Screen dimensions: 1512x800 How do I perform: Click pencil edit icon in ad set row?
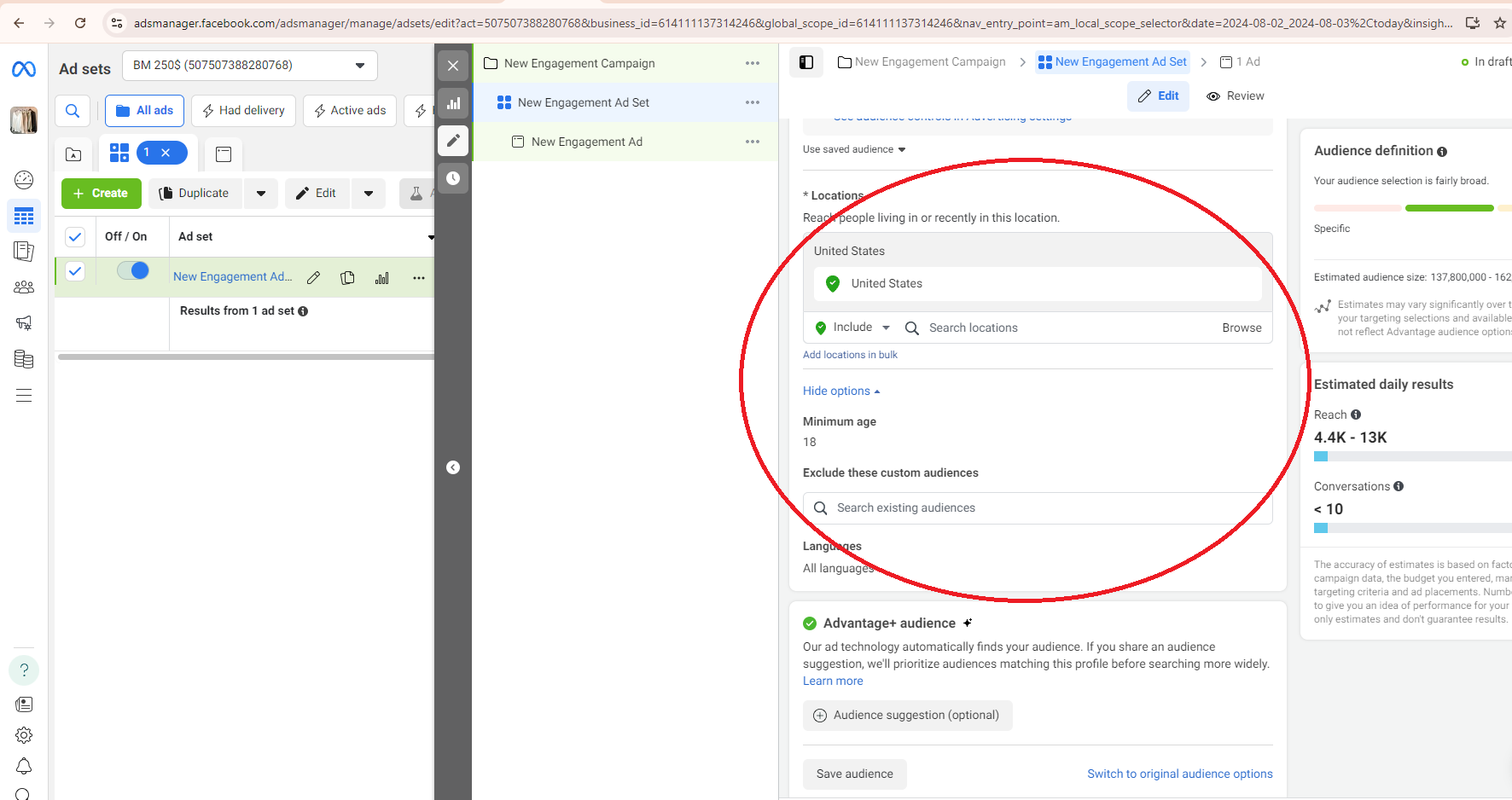[x=313, y=277]
